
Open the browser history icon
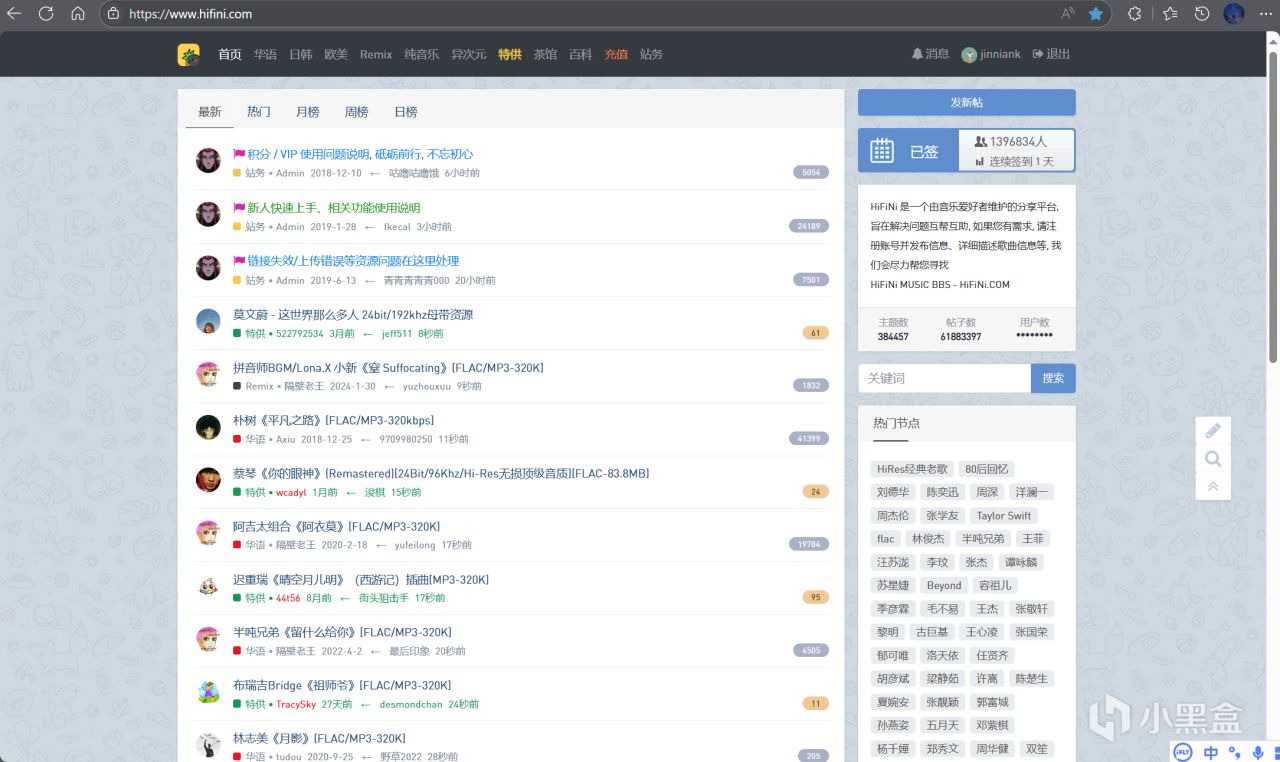click(x=1202, y=14)
